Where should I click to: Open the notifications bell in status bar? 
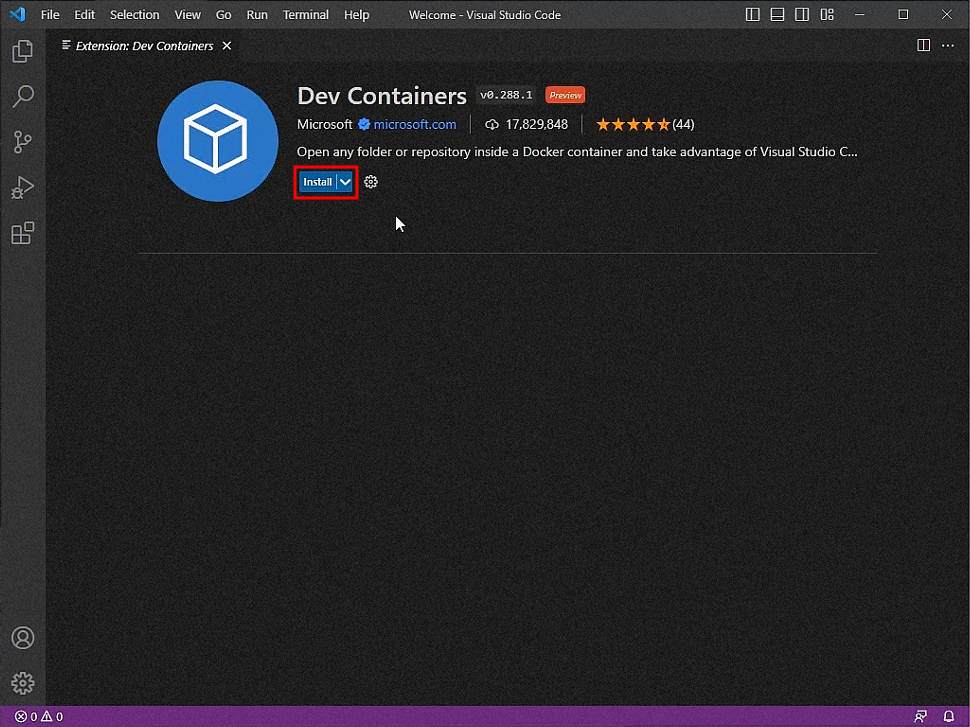[948, 716]
